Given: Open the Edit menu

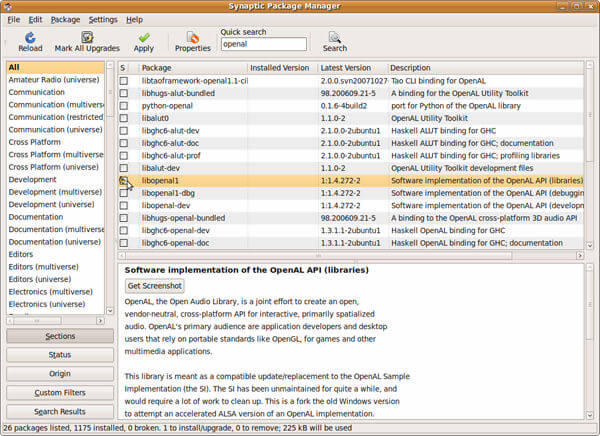Looking at the screenshot, I should pyautogui.click(x=35, y=20).
